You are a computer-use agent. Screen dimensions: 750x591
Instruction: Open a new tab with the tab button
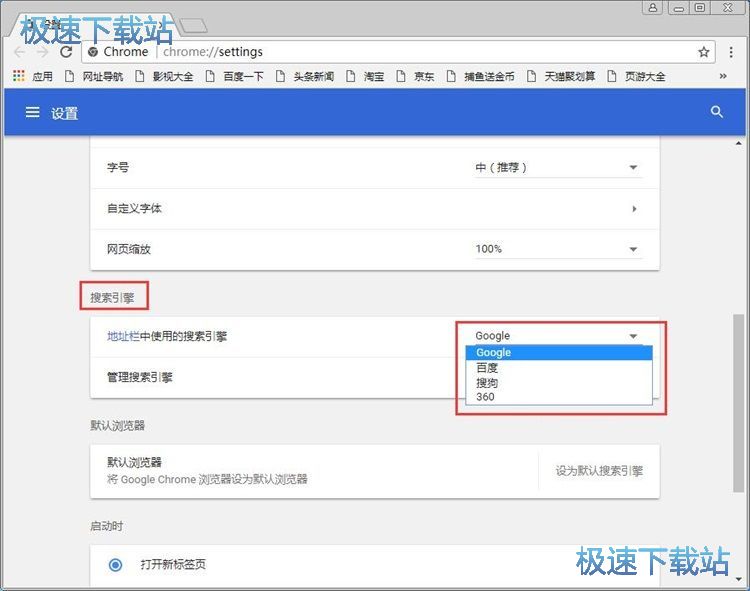pos(194,25)
